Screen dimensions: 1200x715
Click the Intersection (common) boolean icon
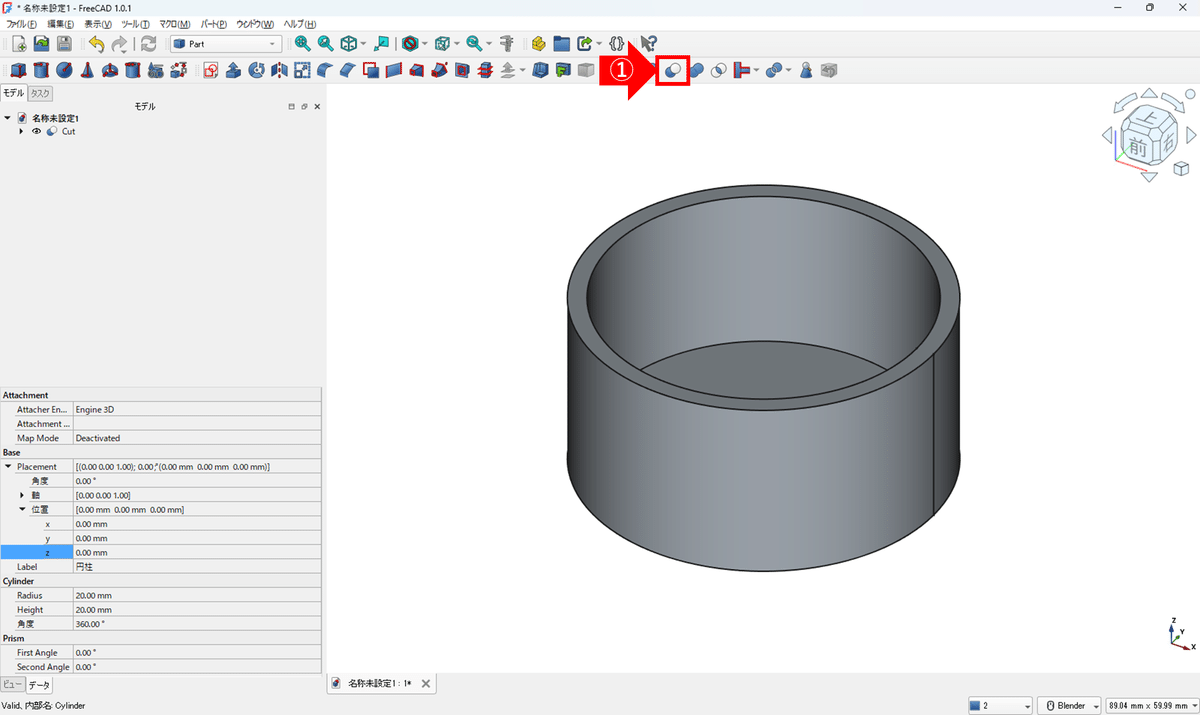(719, 70)
